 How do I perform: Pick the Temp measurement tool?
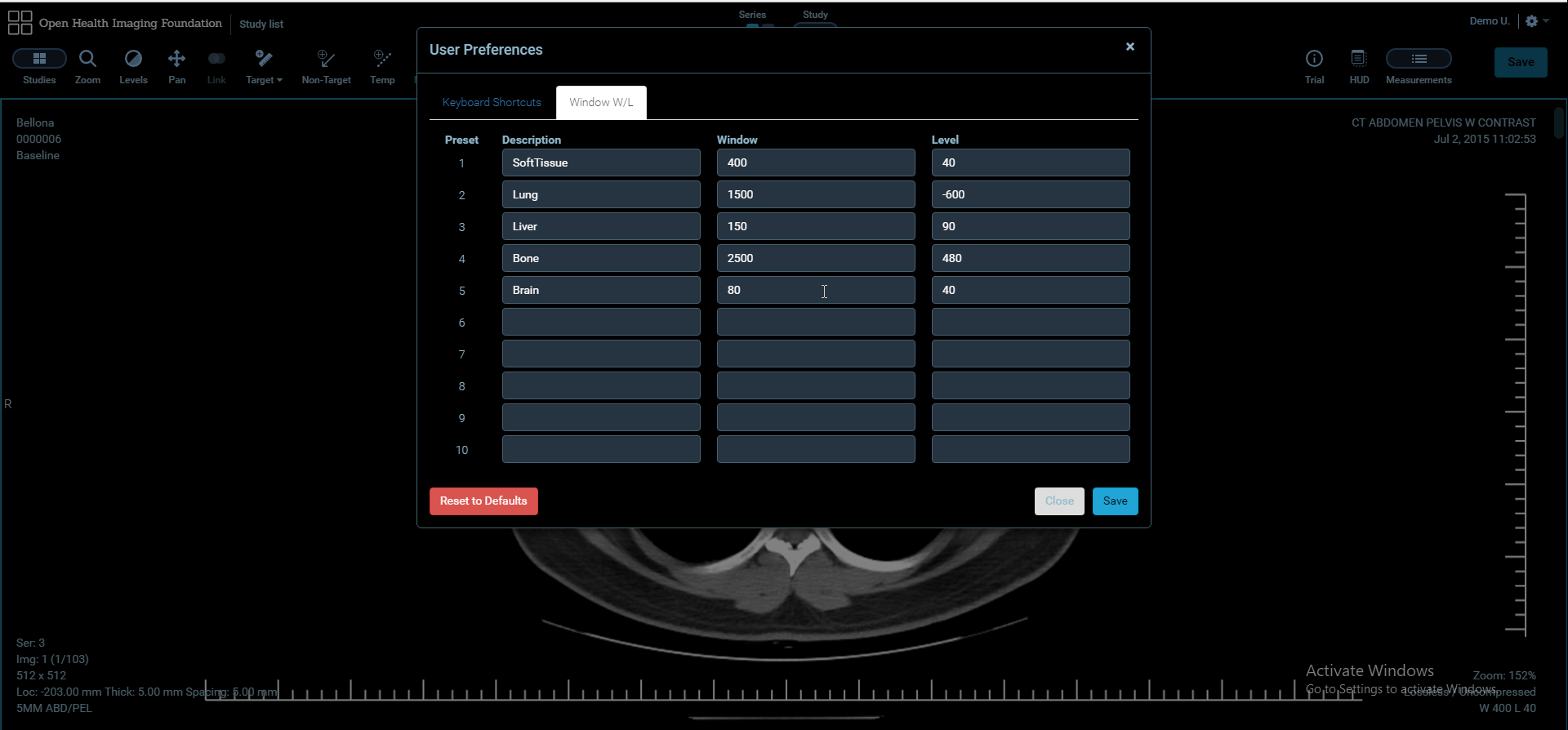point(381,59)
